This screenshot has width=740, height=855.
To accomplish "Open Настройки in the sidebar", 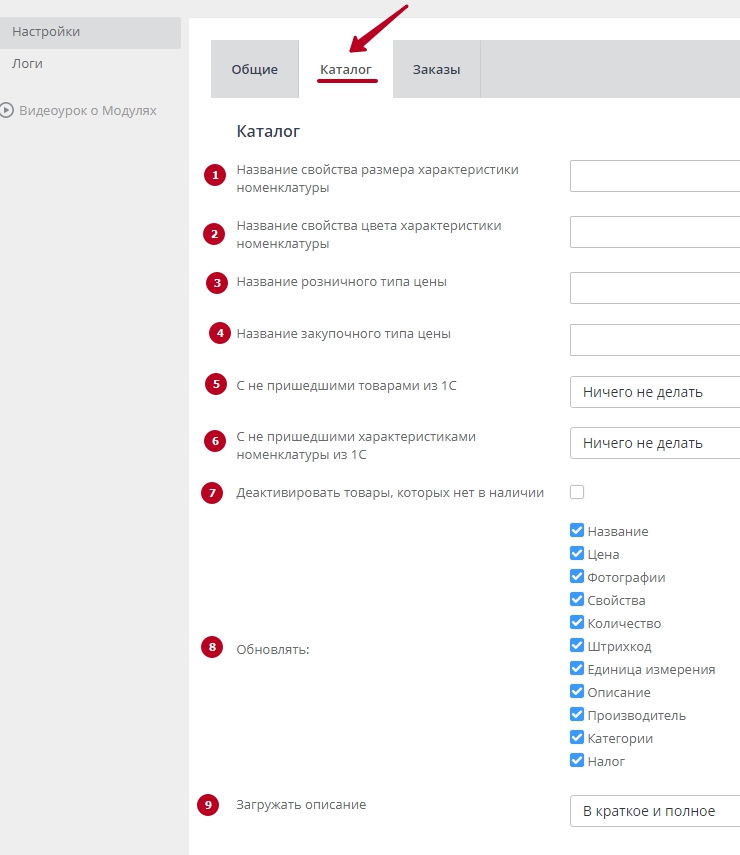I will pos(46,32).
